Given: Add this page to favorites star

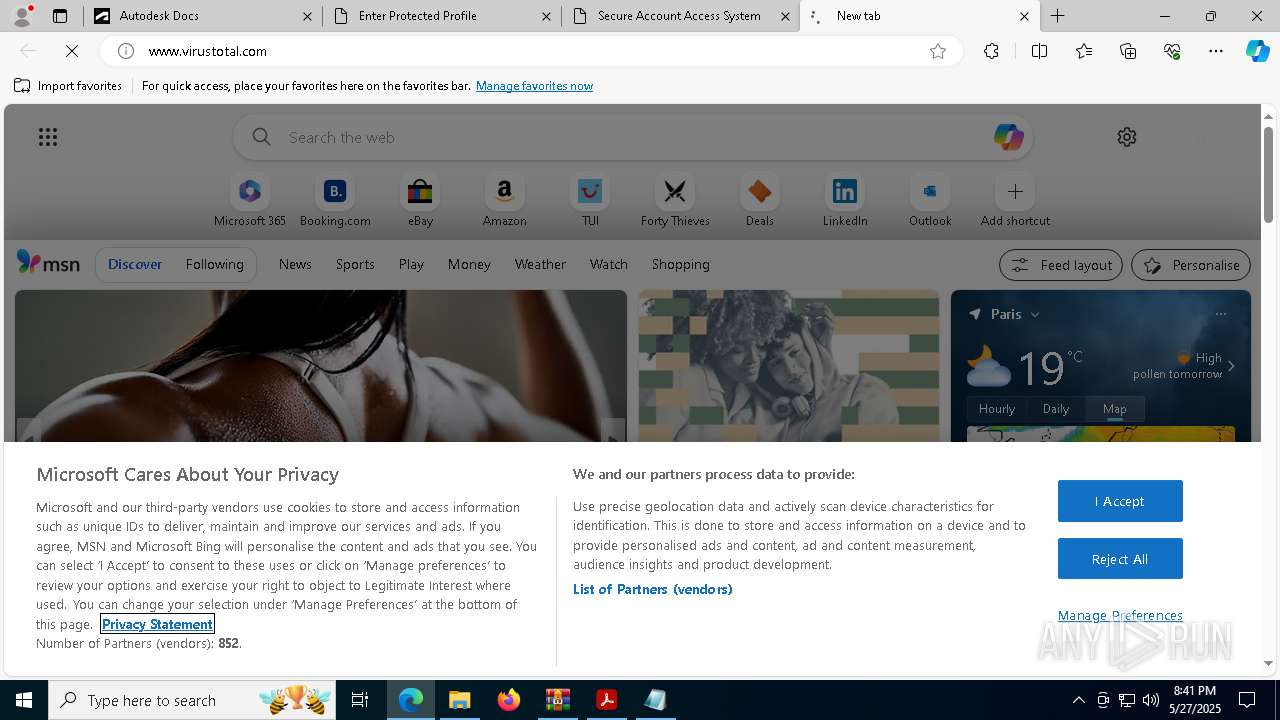Looking at the screenshot, I should [938, 51].
